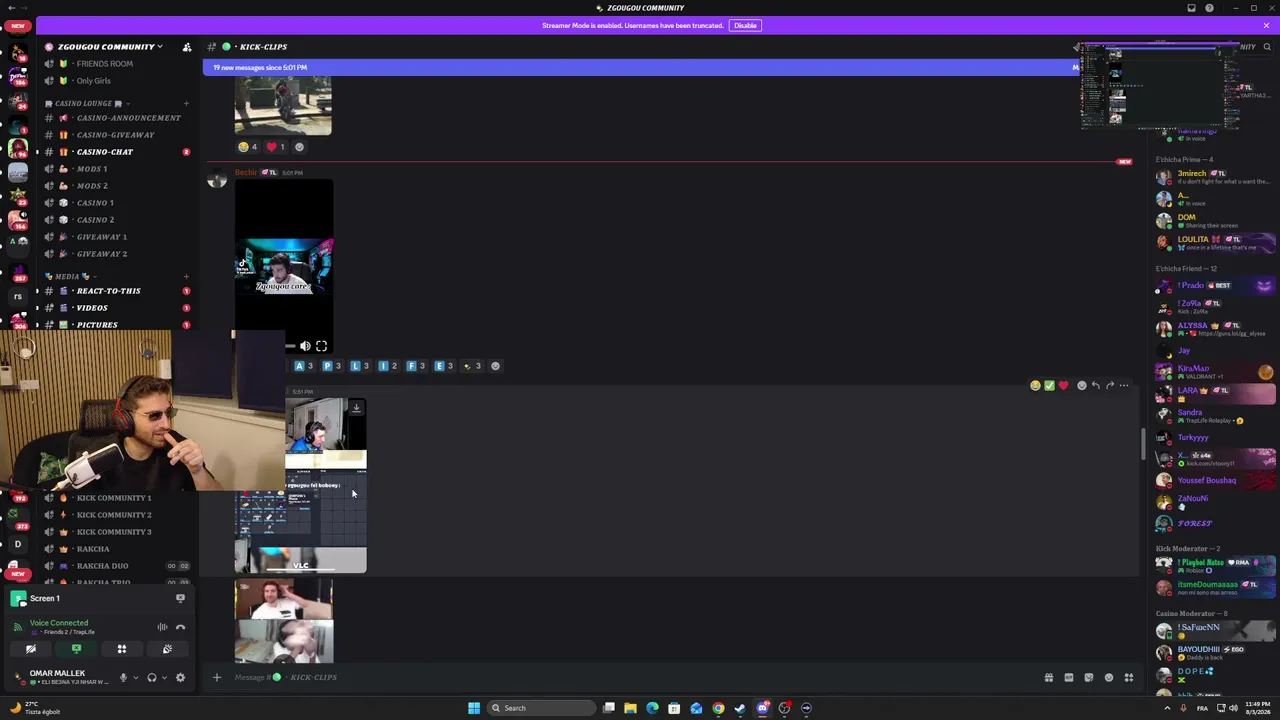The image size is (1280, 720).
Task: Open the REACT-TO-THIS channel
Action: coord(116,291)
